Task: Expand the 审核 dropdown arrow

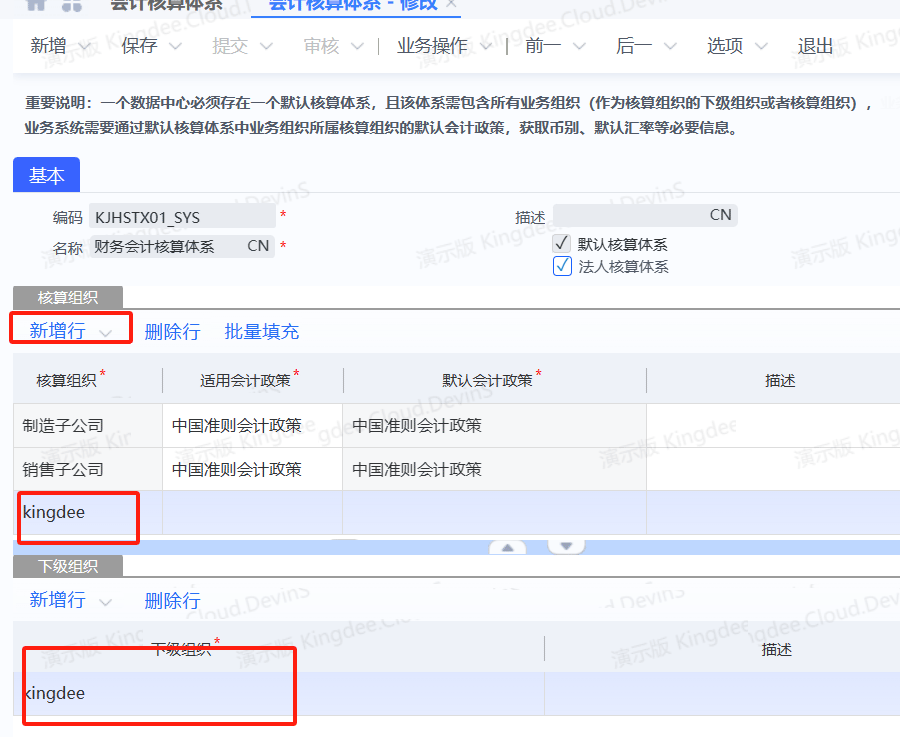Action: coord(357,46)
